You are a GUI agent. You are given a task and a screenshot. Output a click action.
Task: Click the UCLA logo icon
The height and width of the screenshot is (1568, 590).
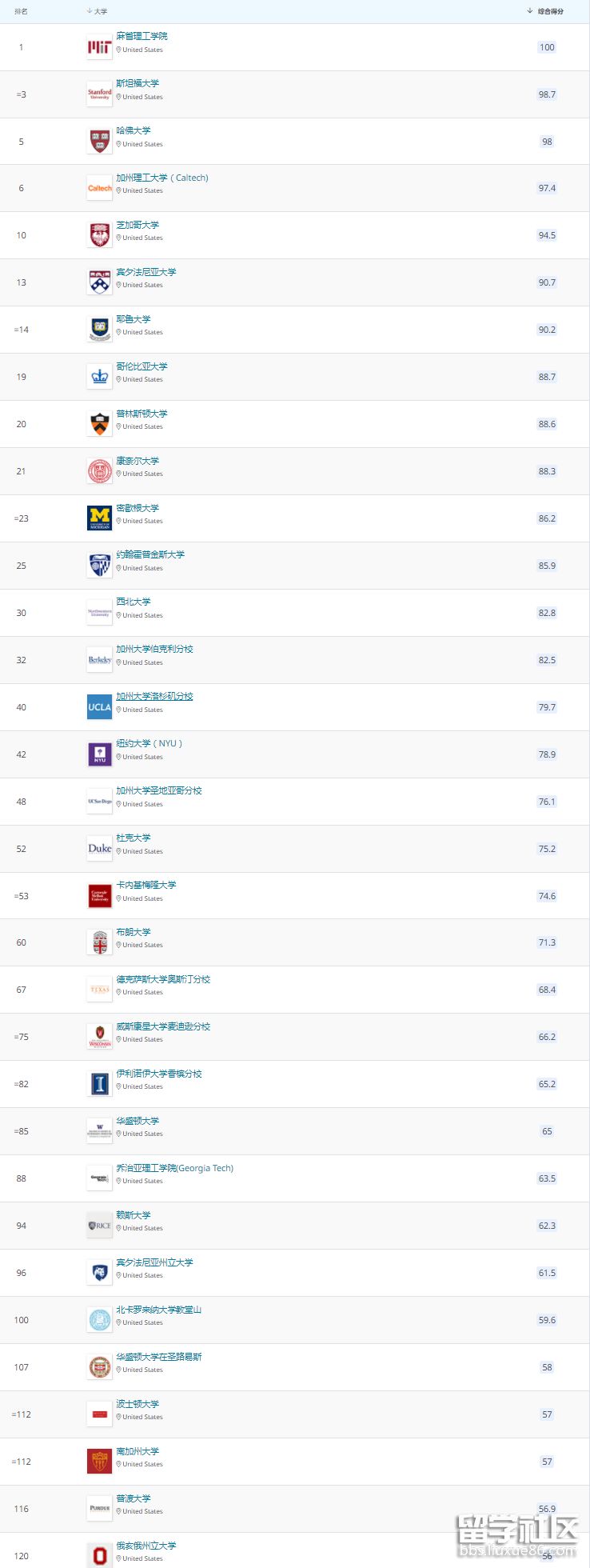click(x=99, y=707)
